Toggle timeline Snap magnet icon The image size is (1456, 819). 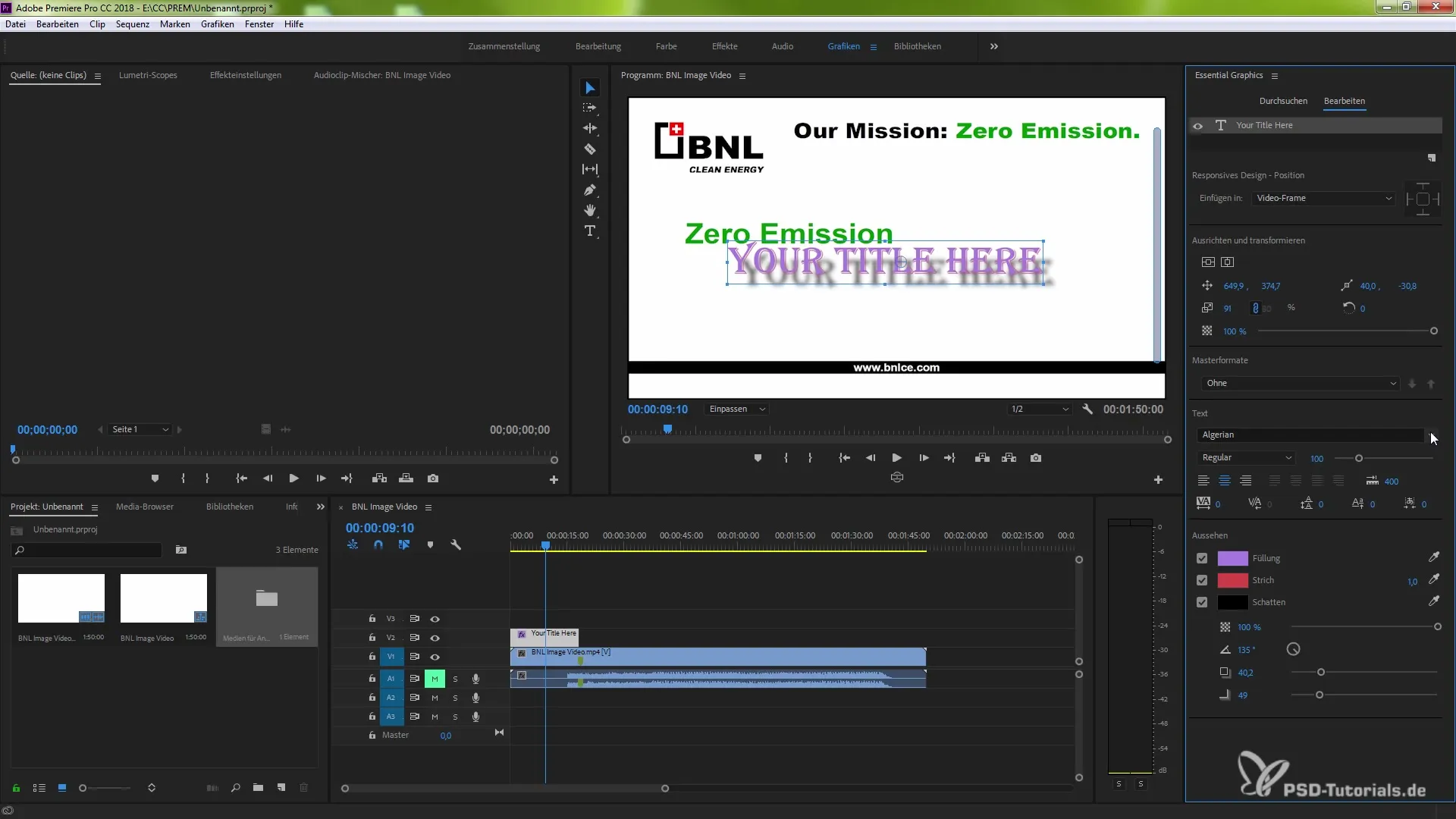tap(378, 544)
